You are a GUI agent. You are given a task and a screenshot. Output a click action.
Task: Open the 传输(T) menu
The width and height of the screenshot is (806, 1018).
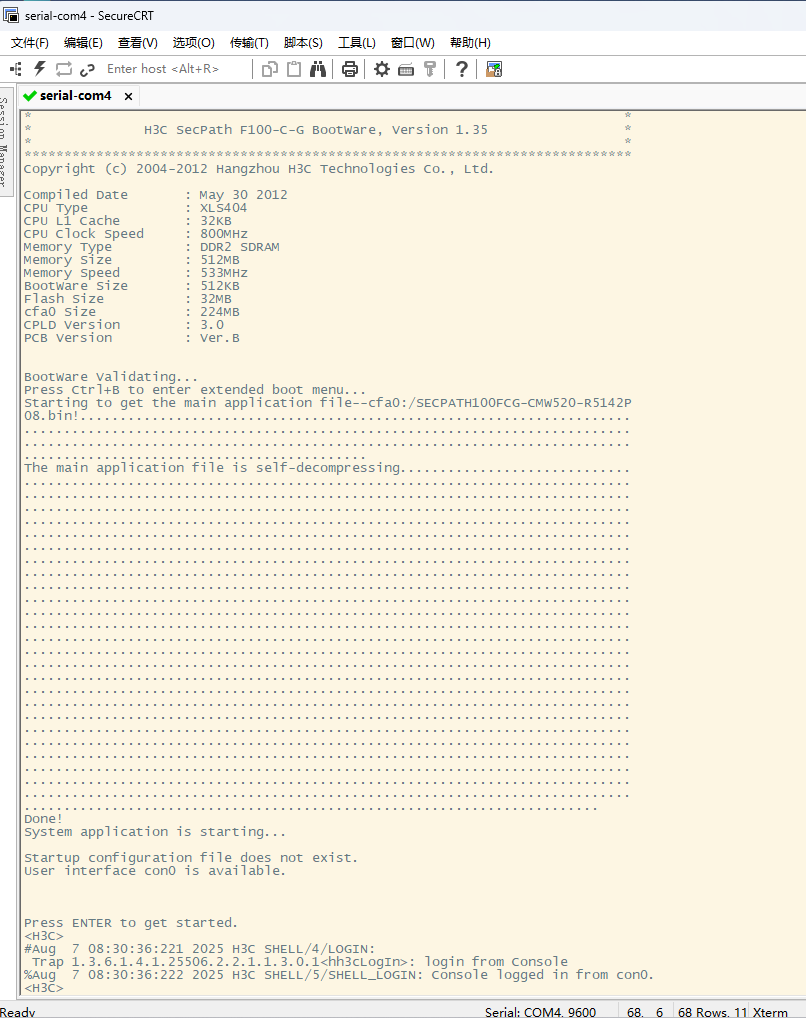[x=249, y=43]
